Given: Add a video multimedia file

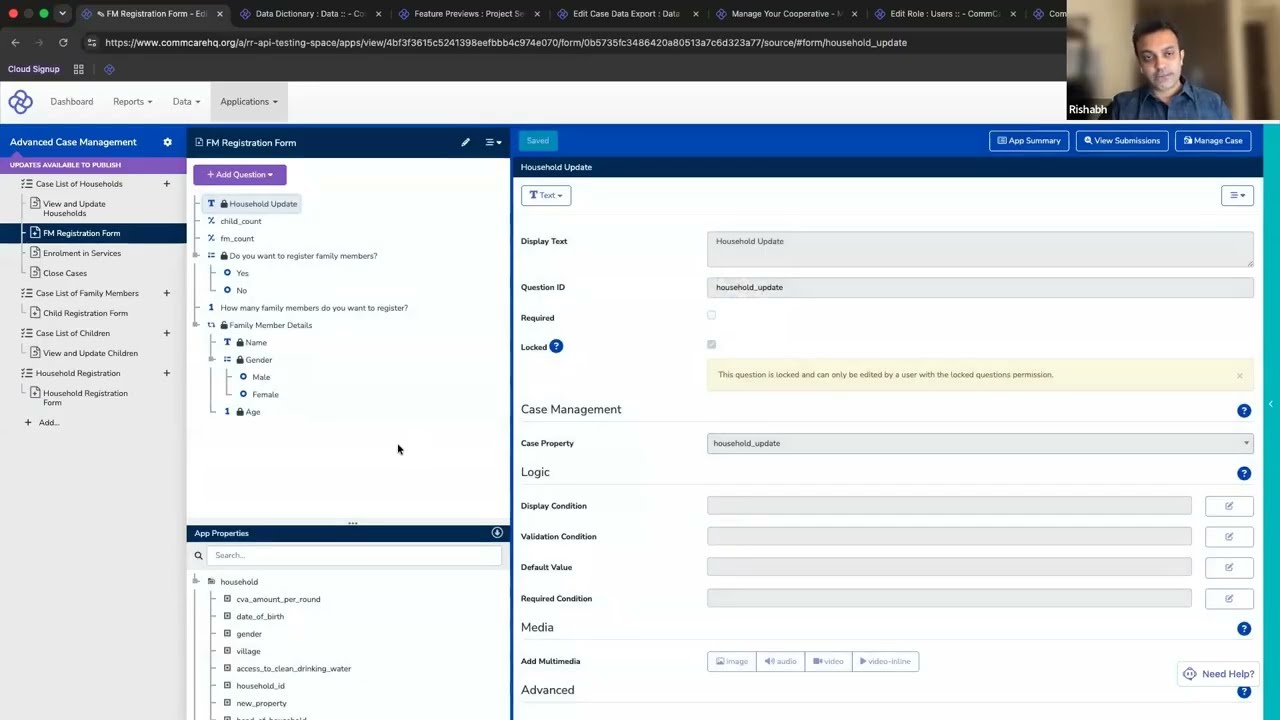Looking at the screenshot, I should tap(828, 661).
